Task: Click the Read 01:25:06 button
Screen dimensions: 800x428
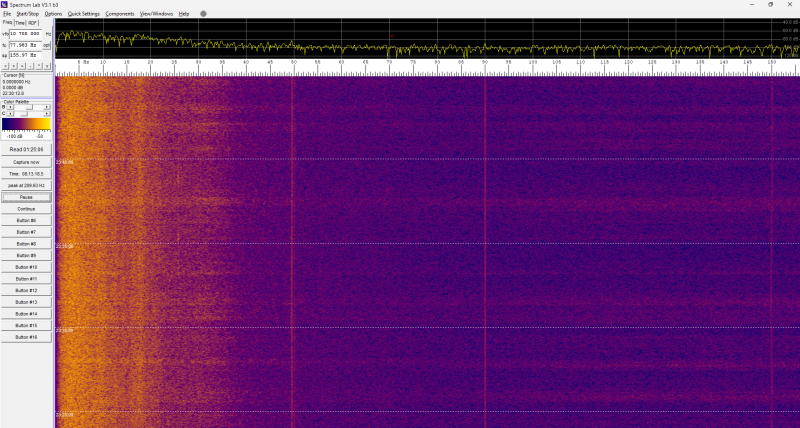Action: (x=26, y=150)
